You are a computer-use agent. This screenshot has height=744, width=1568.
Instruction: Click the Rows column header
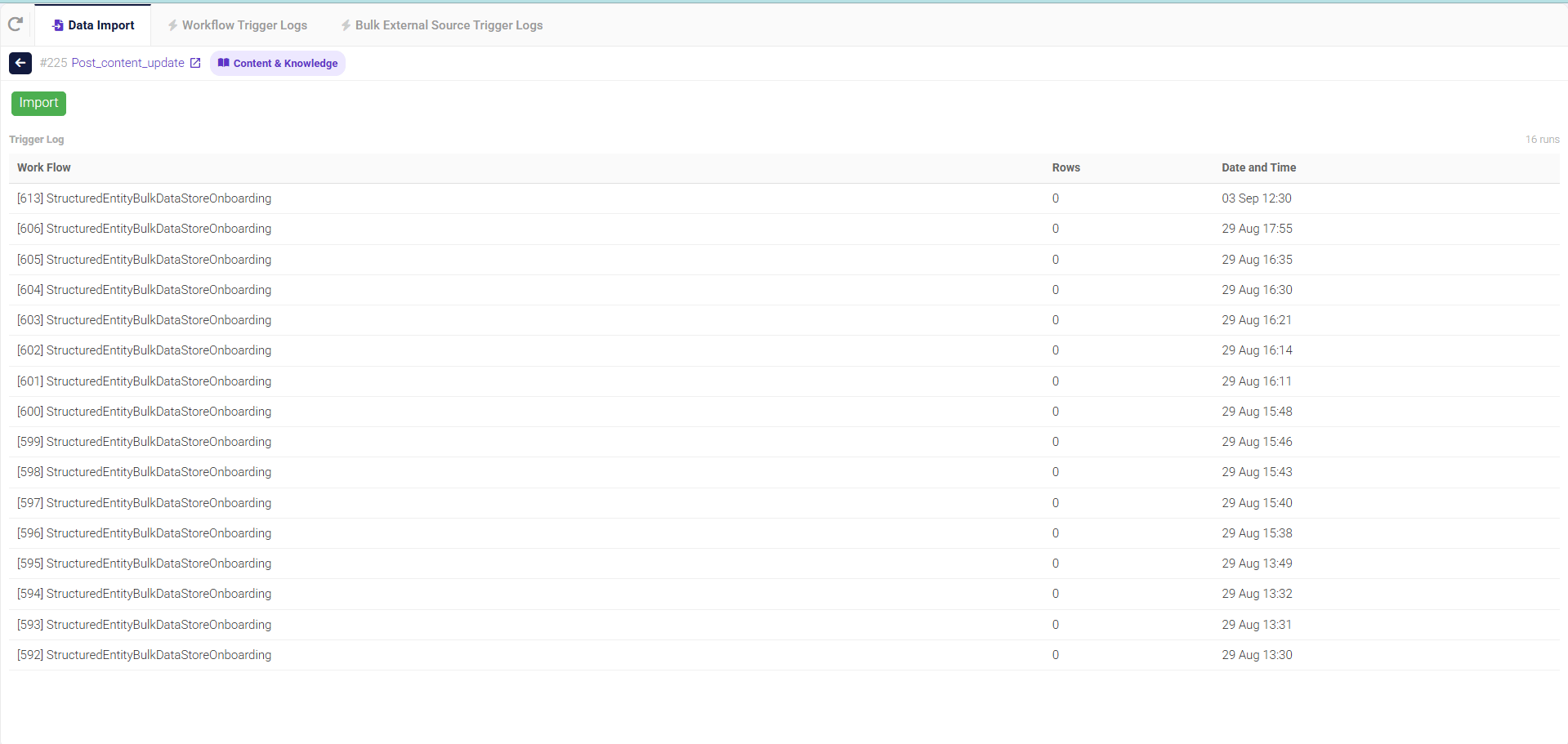coord(1065,167)
